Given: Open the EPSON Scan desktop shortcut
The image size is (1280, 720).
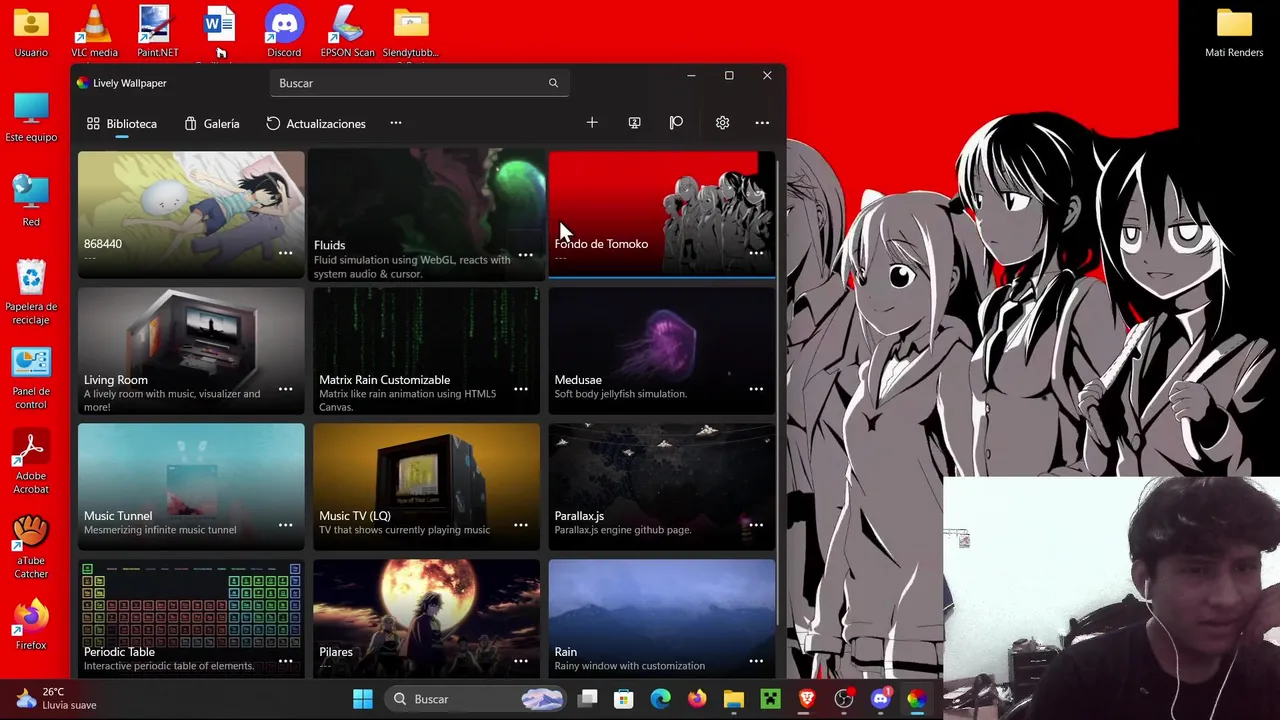Looking at the screenshot, I should pos(347,30).
